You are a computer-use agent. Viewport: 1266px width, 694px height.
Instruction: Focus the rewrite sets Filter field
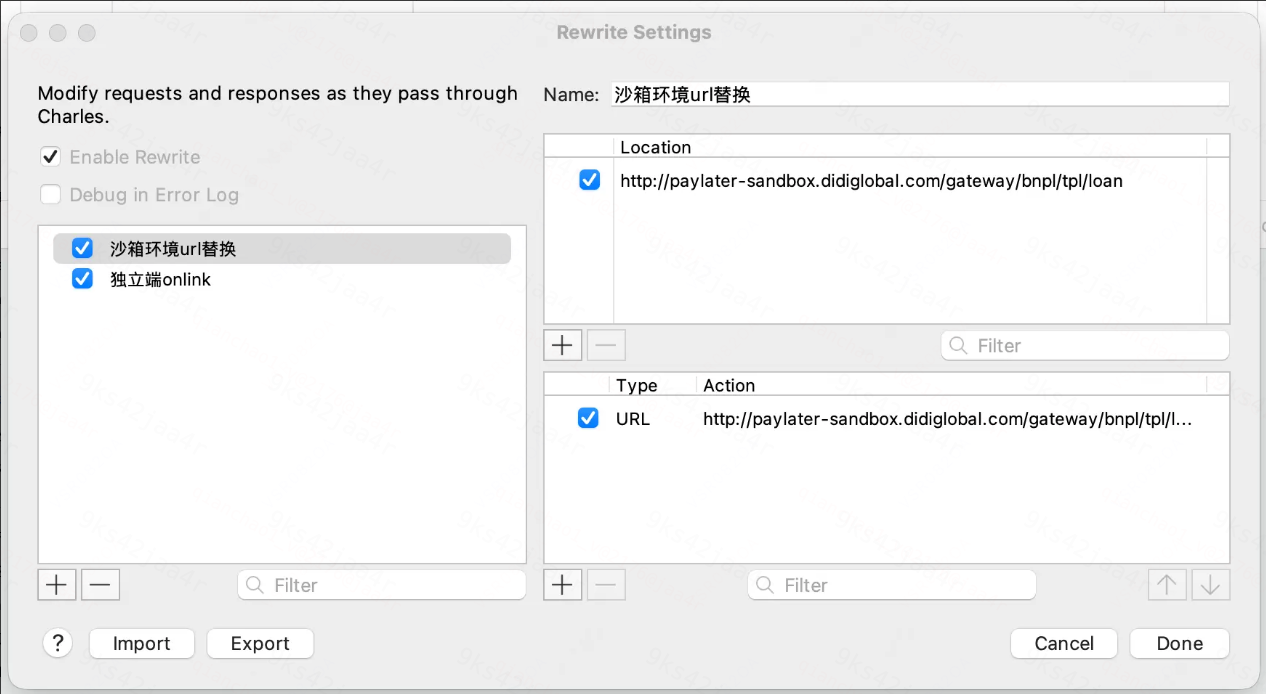[x=382, y=585]
